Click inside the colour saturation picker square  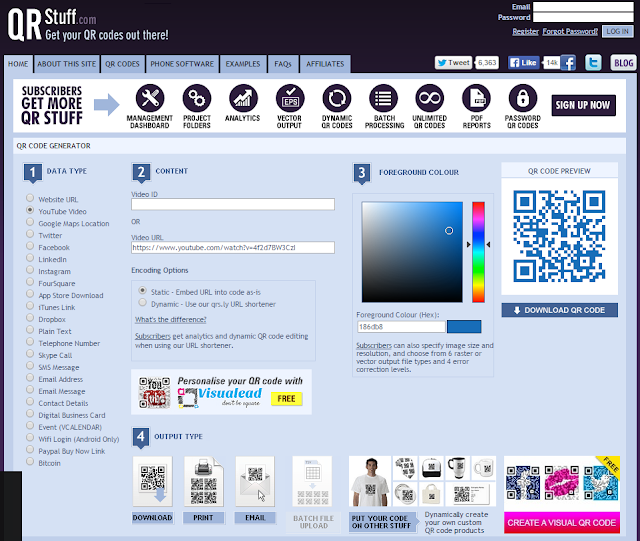tap(412, 252)
